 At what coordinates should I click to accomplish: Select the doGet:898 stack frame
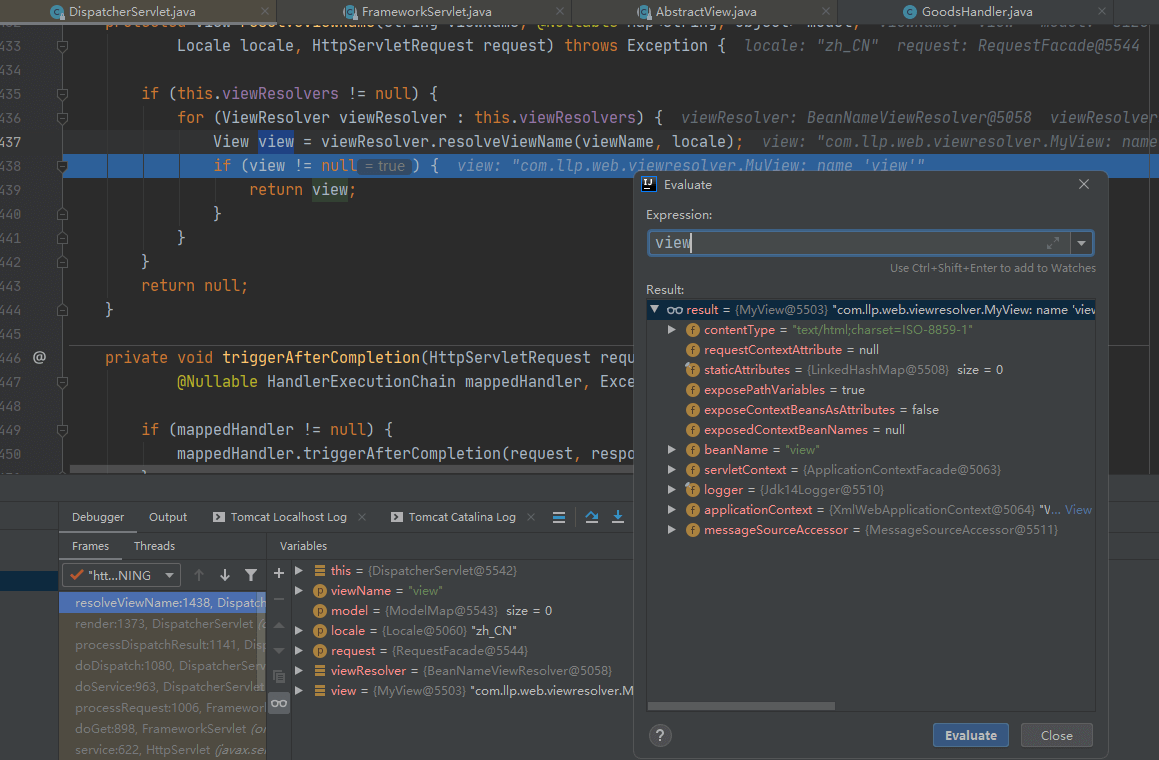(163, 729)
